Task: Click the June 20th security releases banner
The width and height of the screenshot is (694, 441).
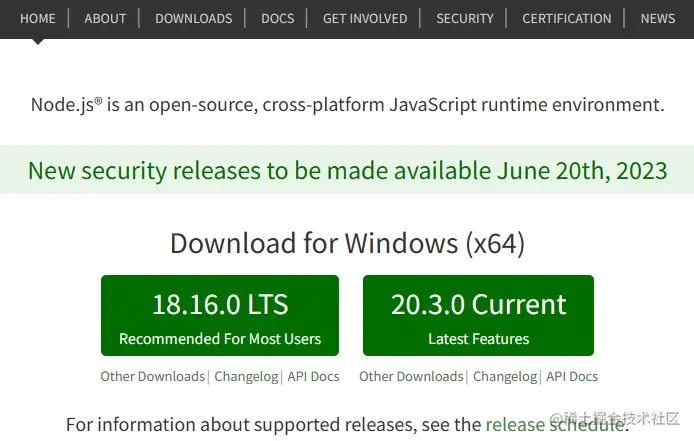Action: 347,170
